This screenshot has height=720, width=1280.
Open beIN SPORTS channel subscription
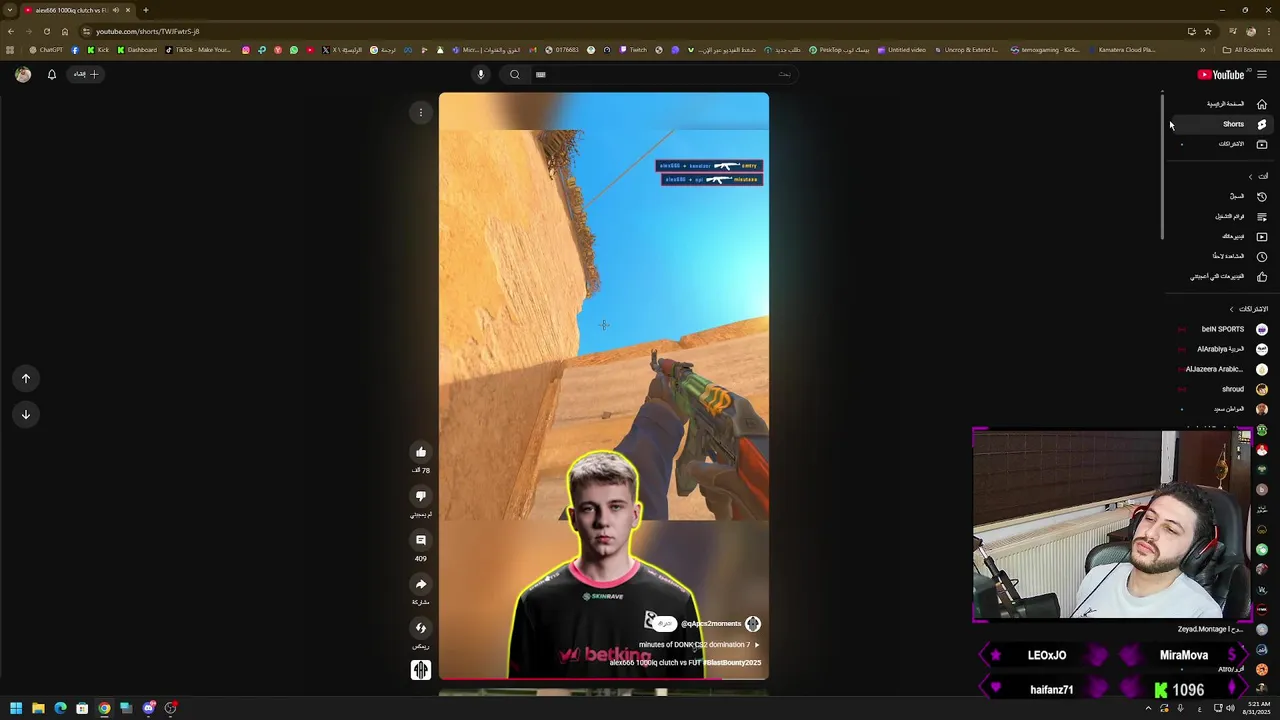(x=1223, y=329)
